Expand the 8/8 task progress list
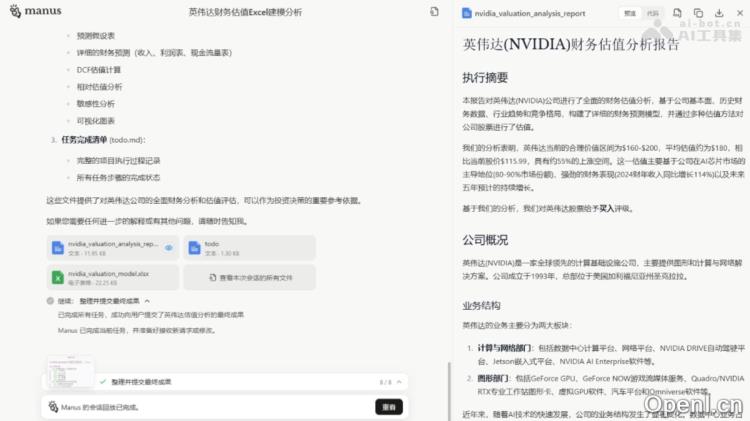 [x=398, y=382]
